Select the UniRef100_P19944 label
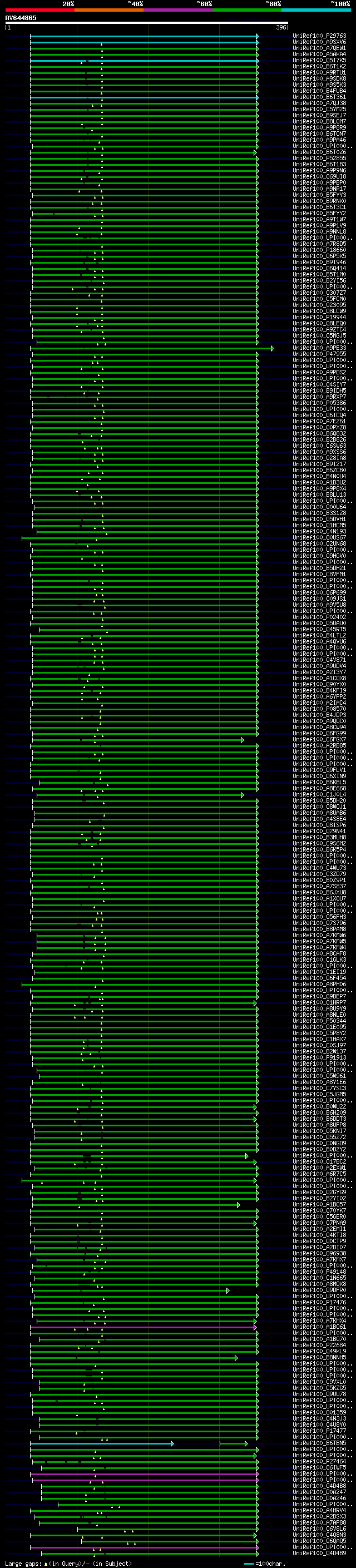Screen dimensions: 356x1568 pos(319,317)
